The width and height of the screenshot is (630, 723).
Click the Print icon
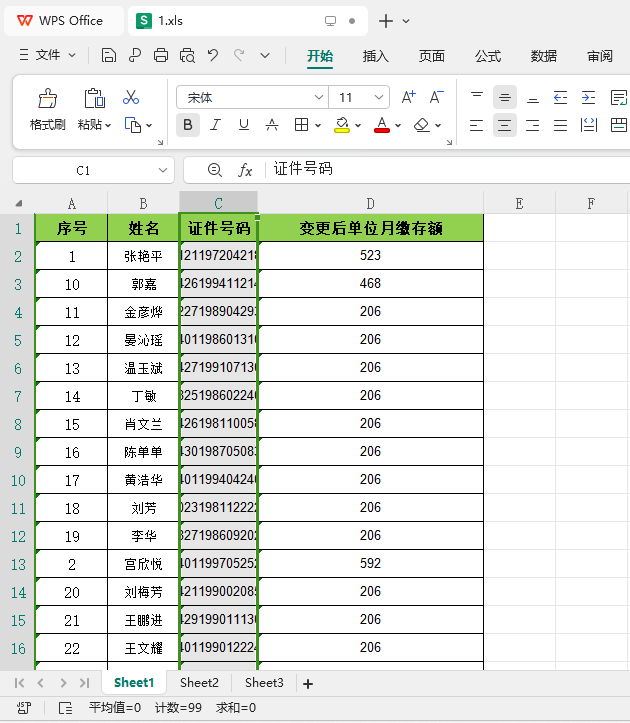click(x=160, y=55)
